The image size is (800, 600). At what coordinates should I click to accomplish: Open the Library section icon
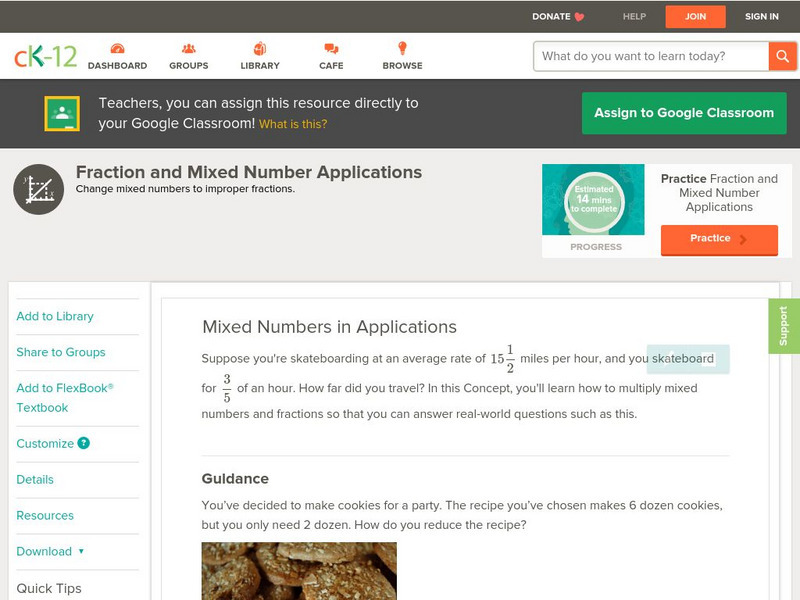coord(258,47)
